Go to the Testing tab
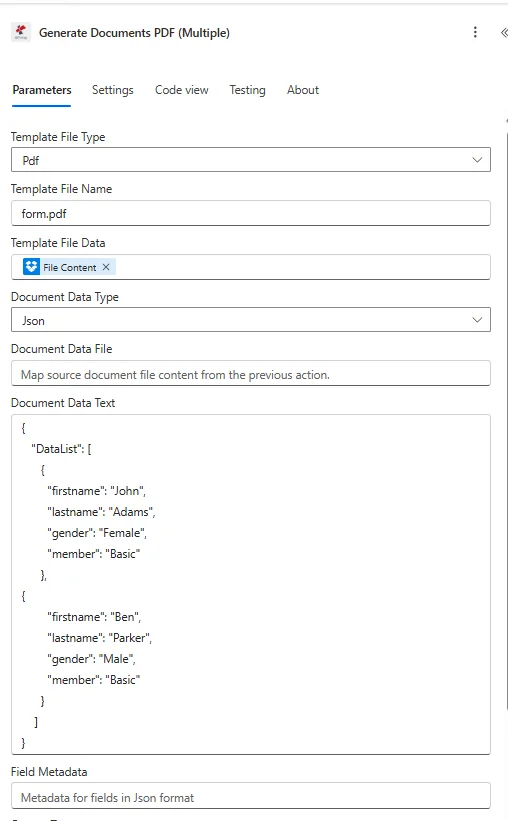The height and width of the screenshot is (821, 508). point(247,90)
